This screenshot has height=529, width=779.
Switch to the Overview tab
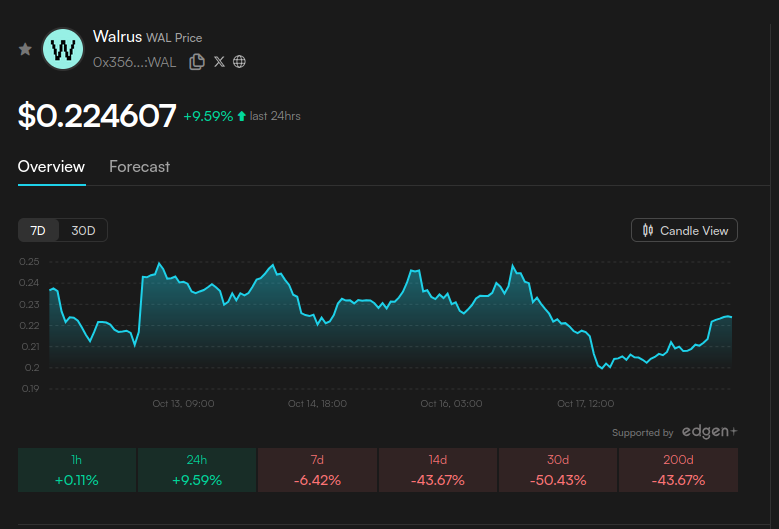(x=51, y=166)
